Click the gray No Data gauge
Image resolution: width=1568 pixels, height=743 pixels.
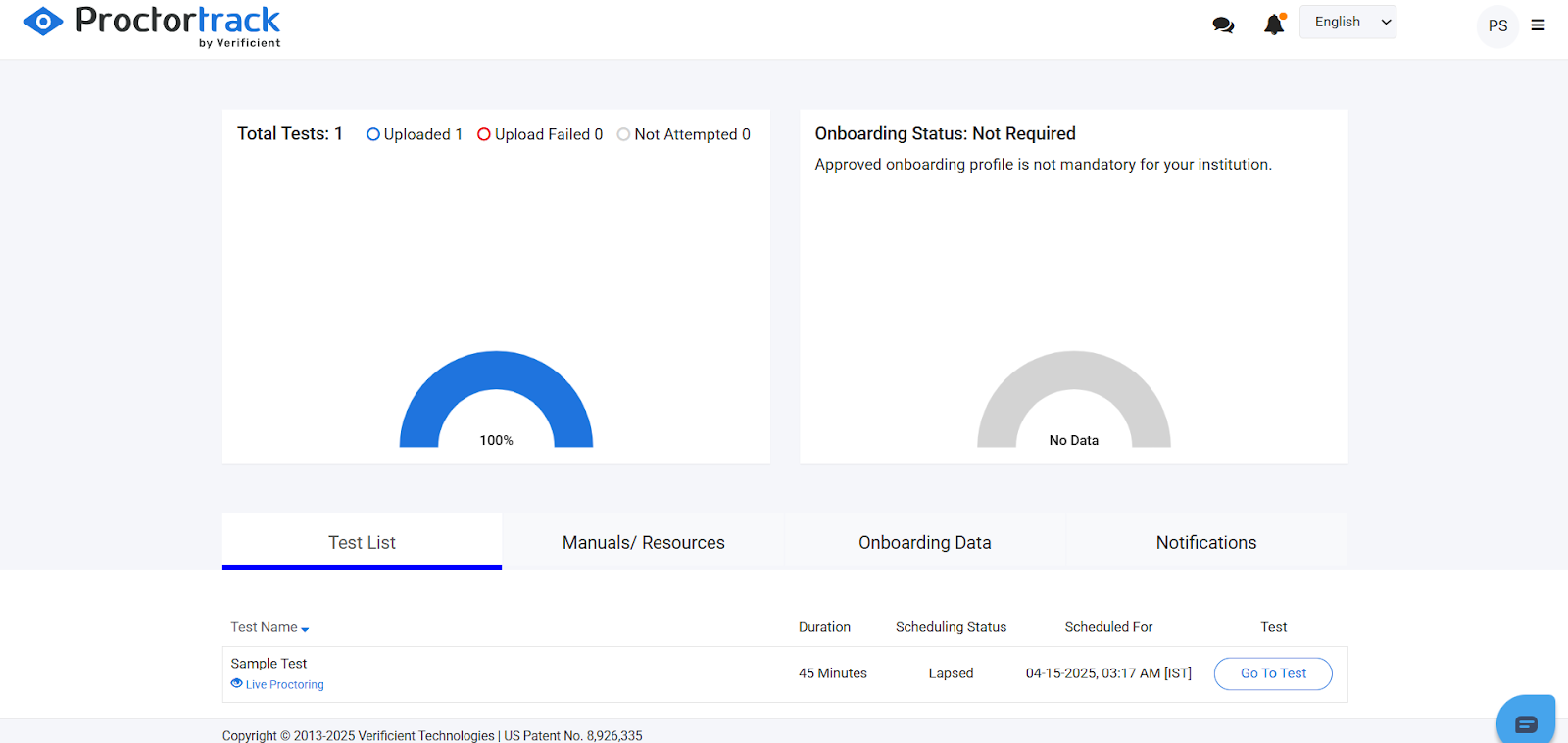coord(1074,400)
